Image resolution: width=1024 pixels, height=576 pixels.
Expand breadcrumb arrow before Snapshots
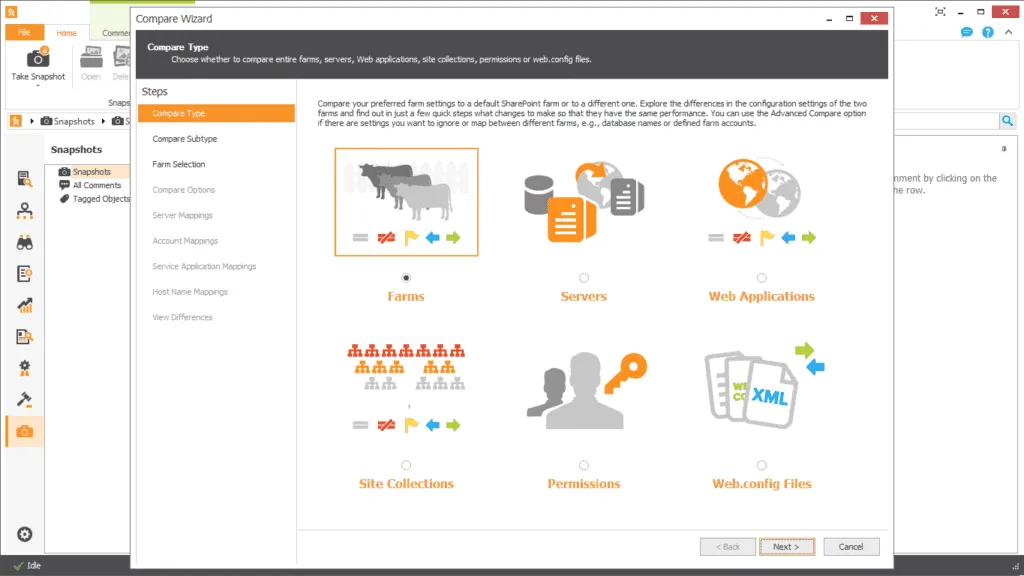coord(32,121)
